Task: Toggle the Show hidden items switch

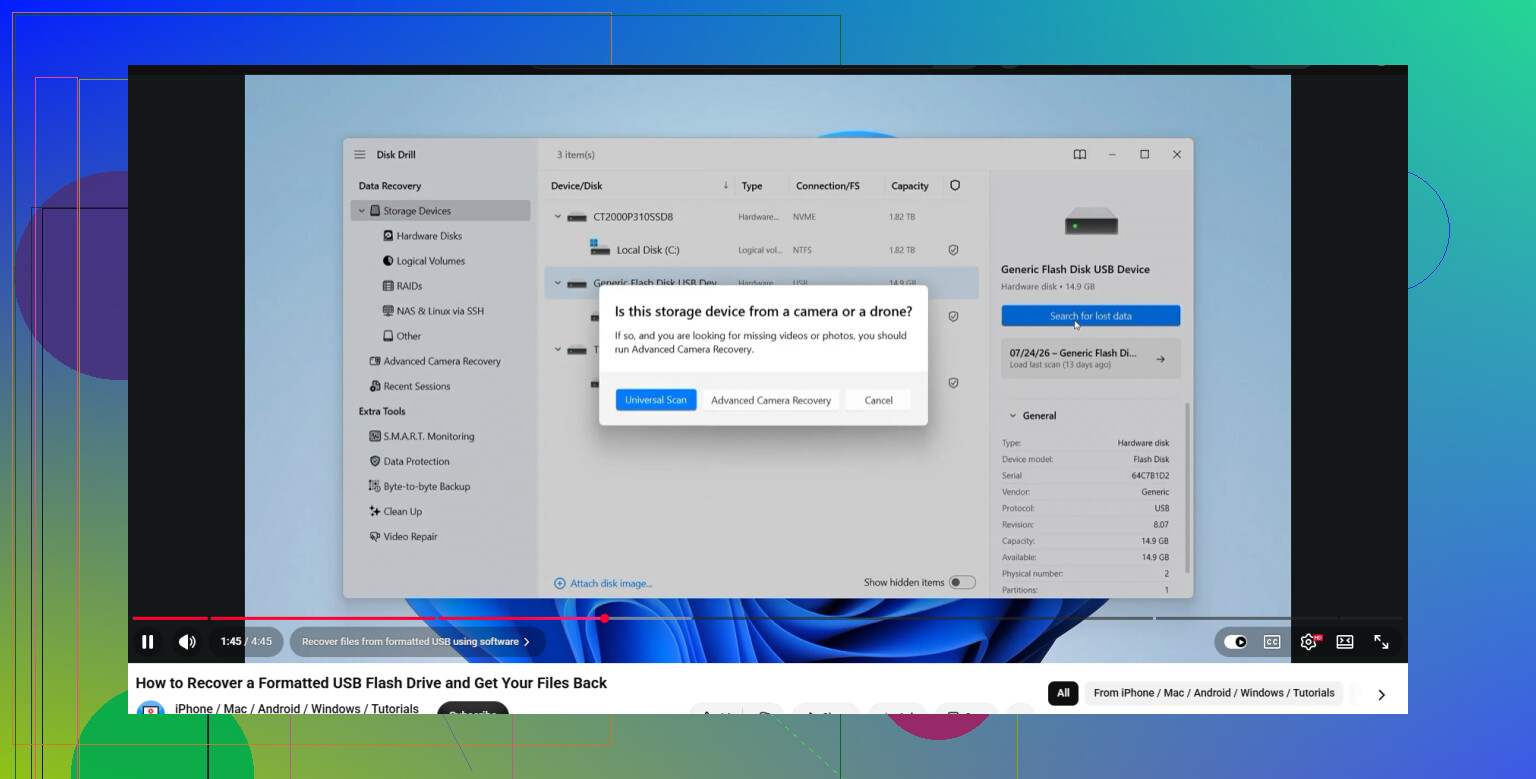Action: (962, 583)
